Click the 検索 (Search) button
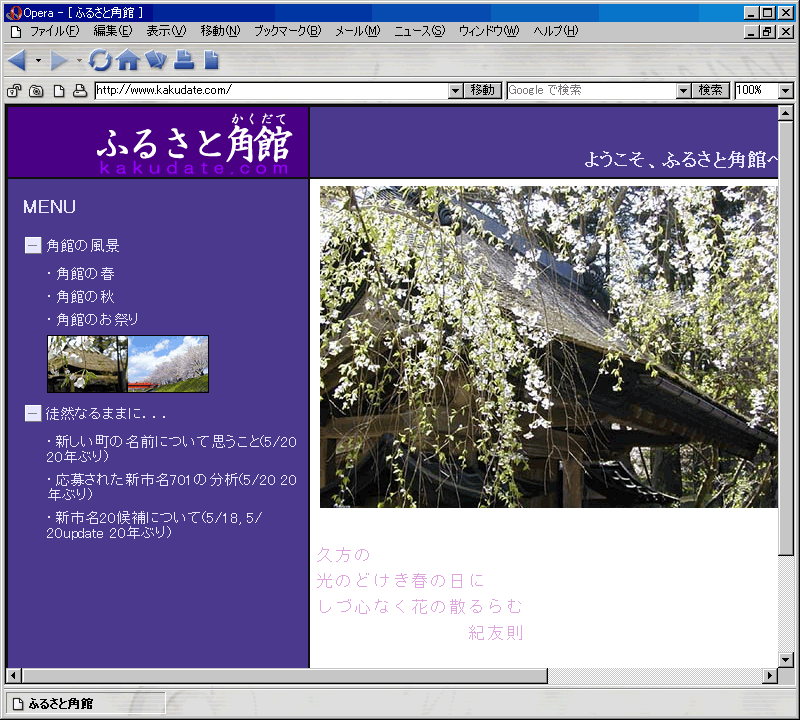 pyautogui.click(x=710, y=90)
